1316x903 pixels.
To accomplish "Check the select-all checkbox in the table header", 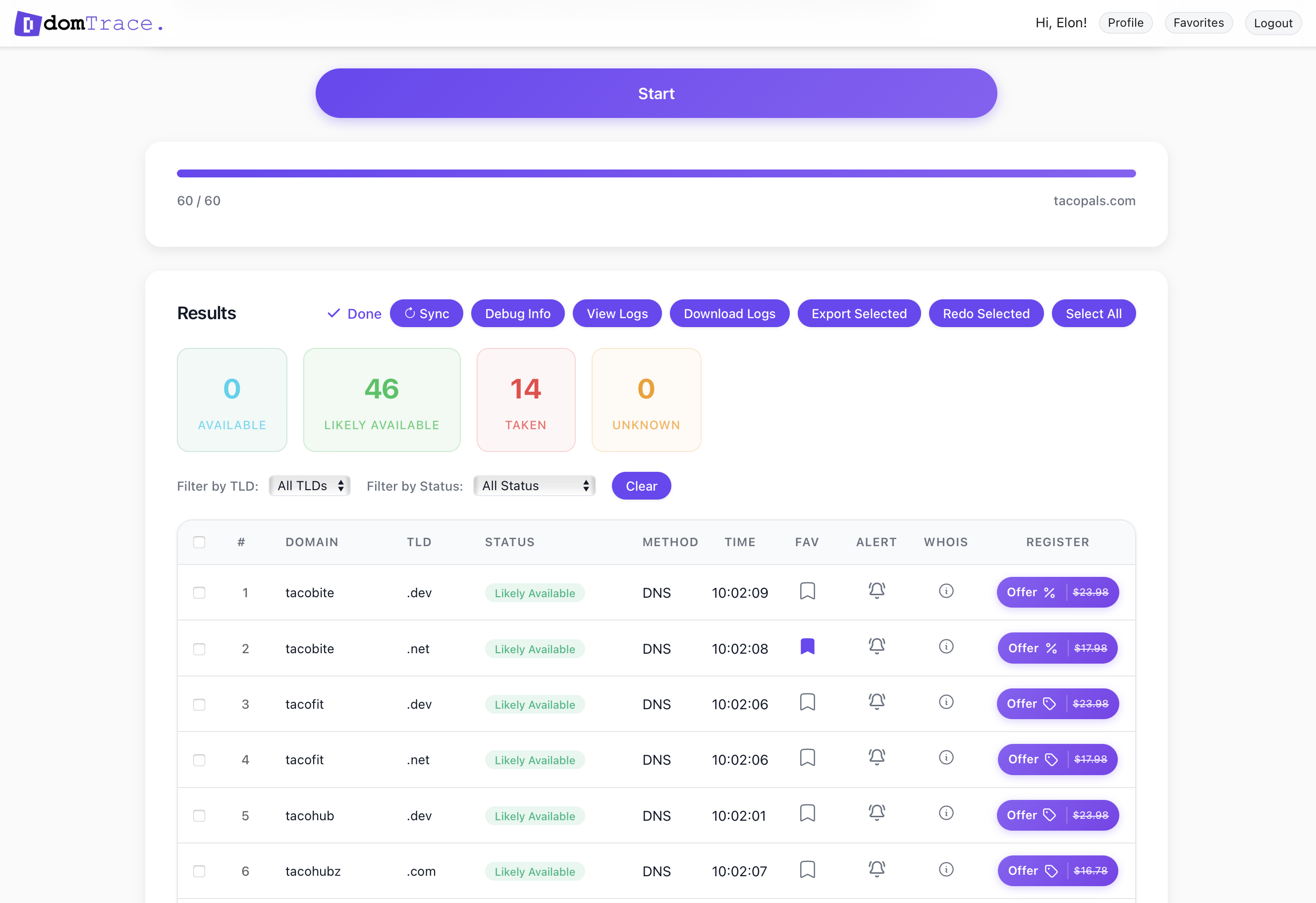I will point(199,542).
